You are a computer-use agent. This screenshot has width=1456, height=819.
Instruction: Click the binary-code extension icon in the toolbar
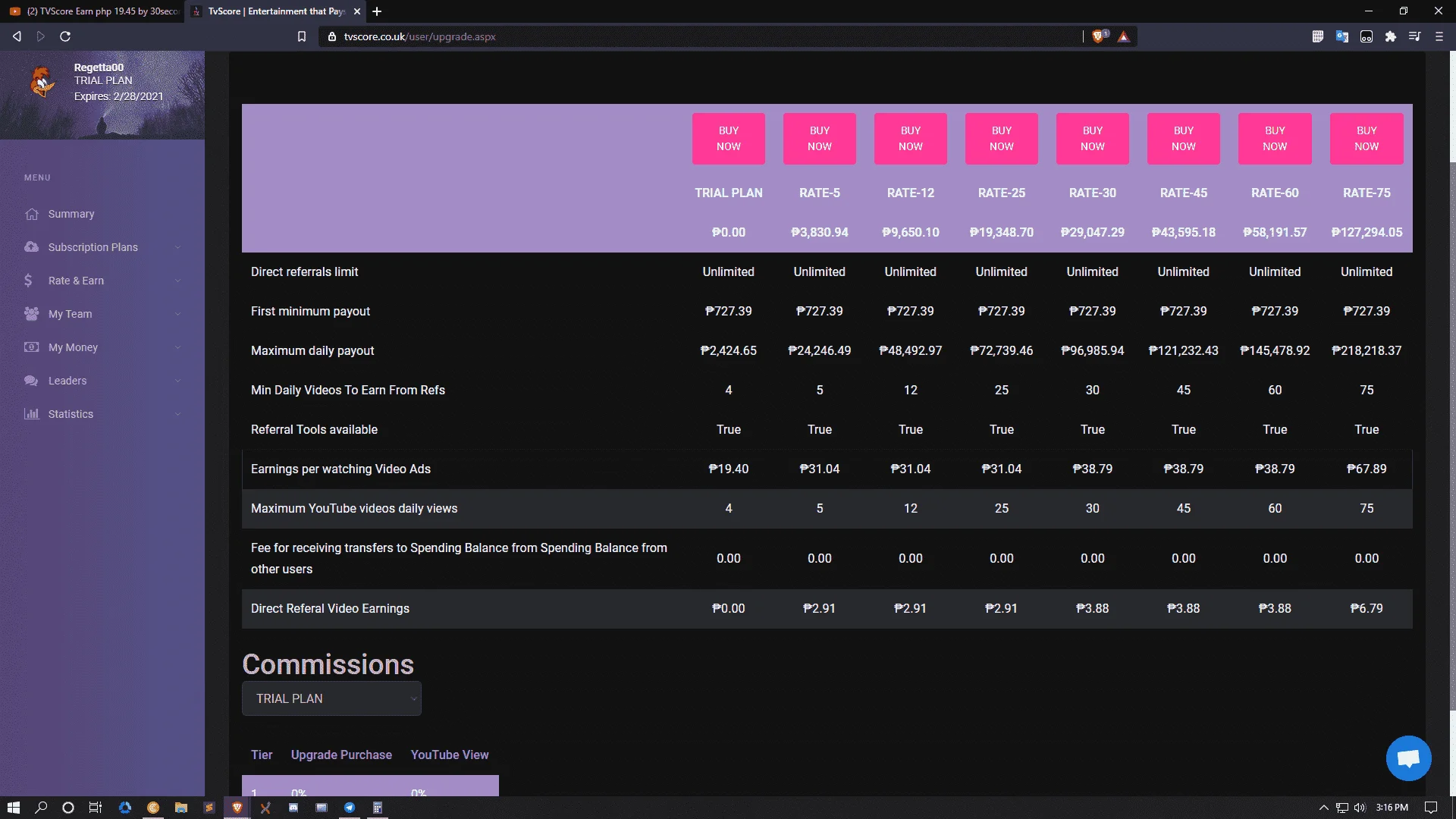click(x=1318, y=36)
